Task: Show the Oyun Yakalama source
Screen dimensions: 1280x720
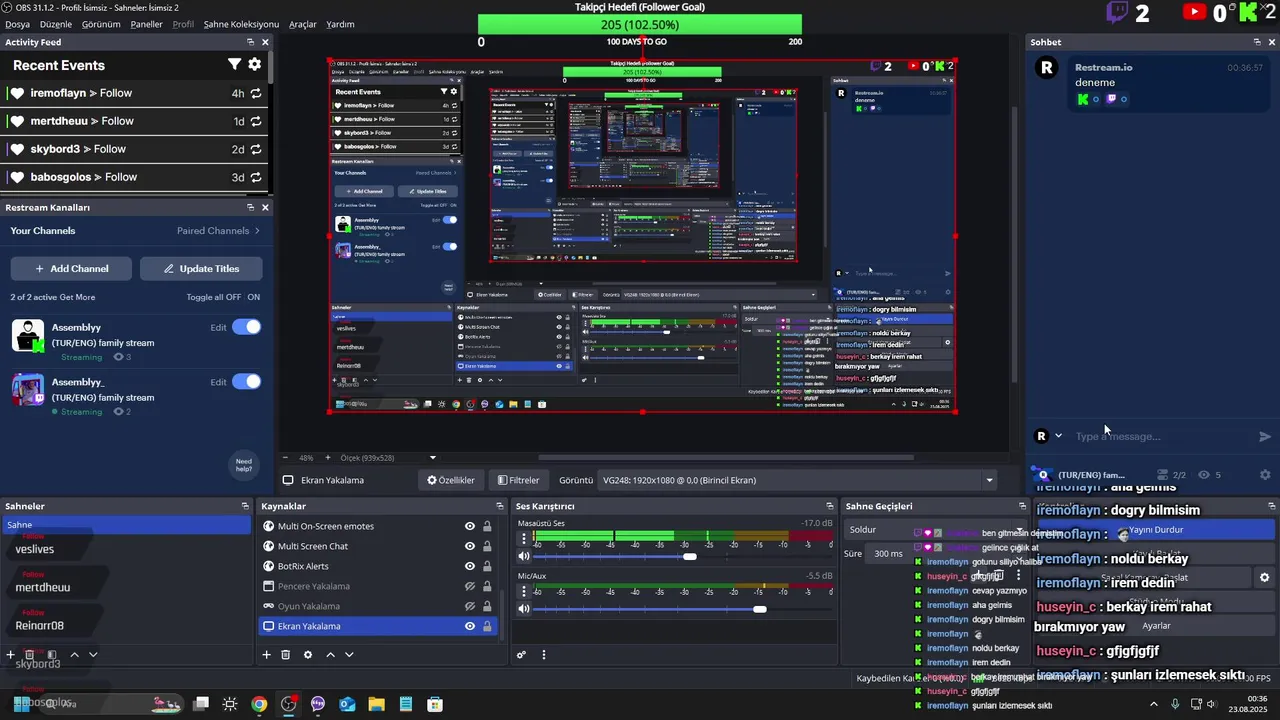Action: tap(470, 606)
